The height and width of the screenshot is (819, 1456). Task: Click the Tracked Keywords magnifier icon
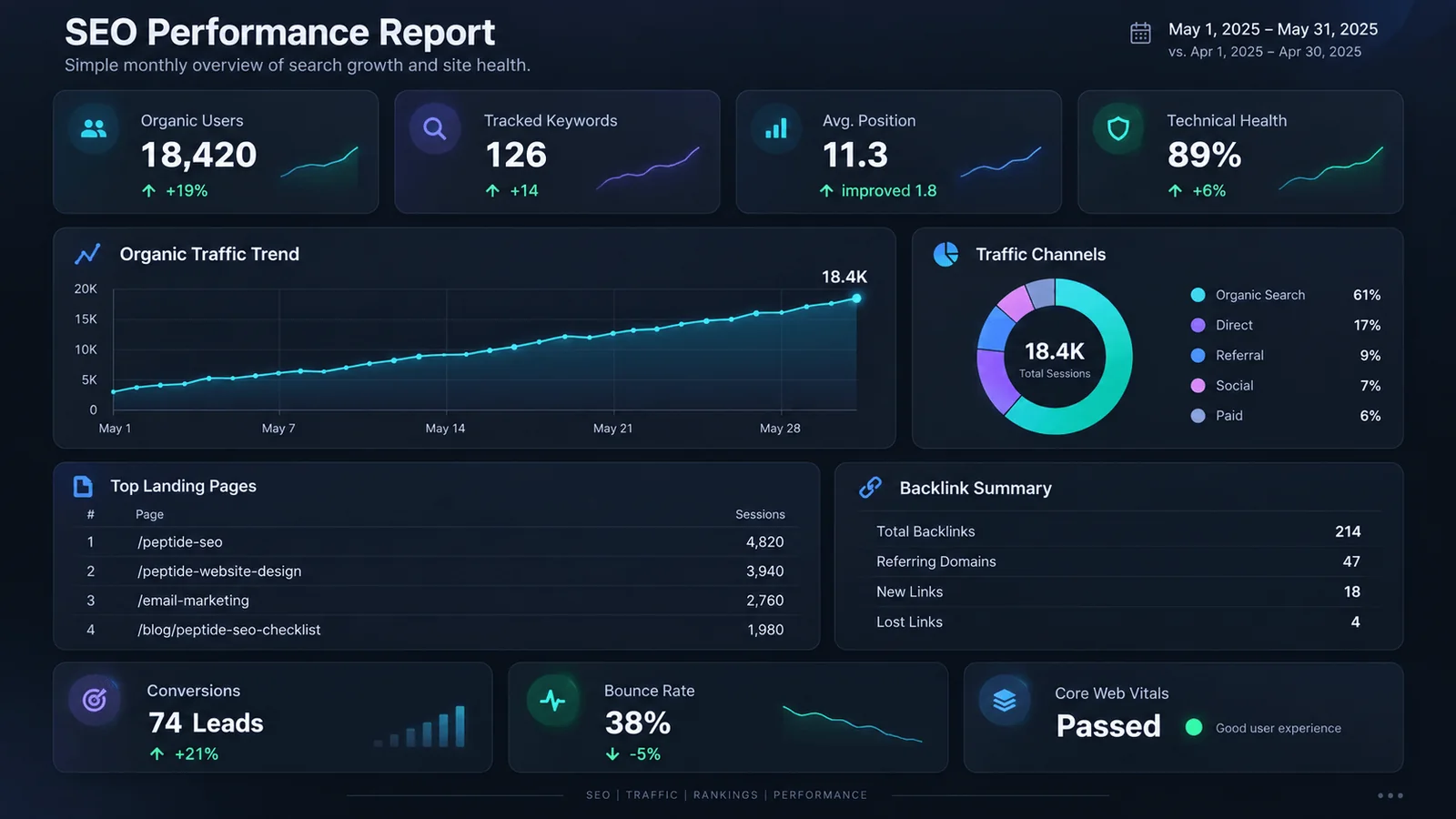pyautogui.click(x=435, y=129)
